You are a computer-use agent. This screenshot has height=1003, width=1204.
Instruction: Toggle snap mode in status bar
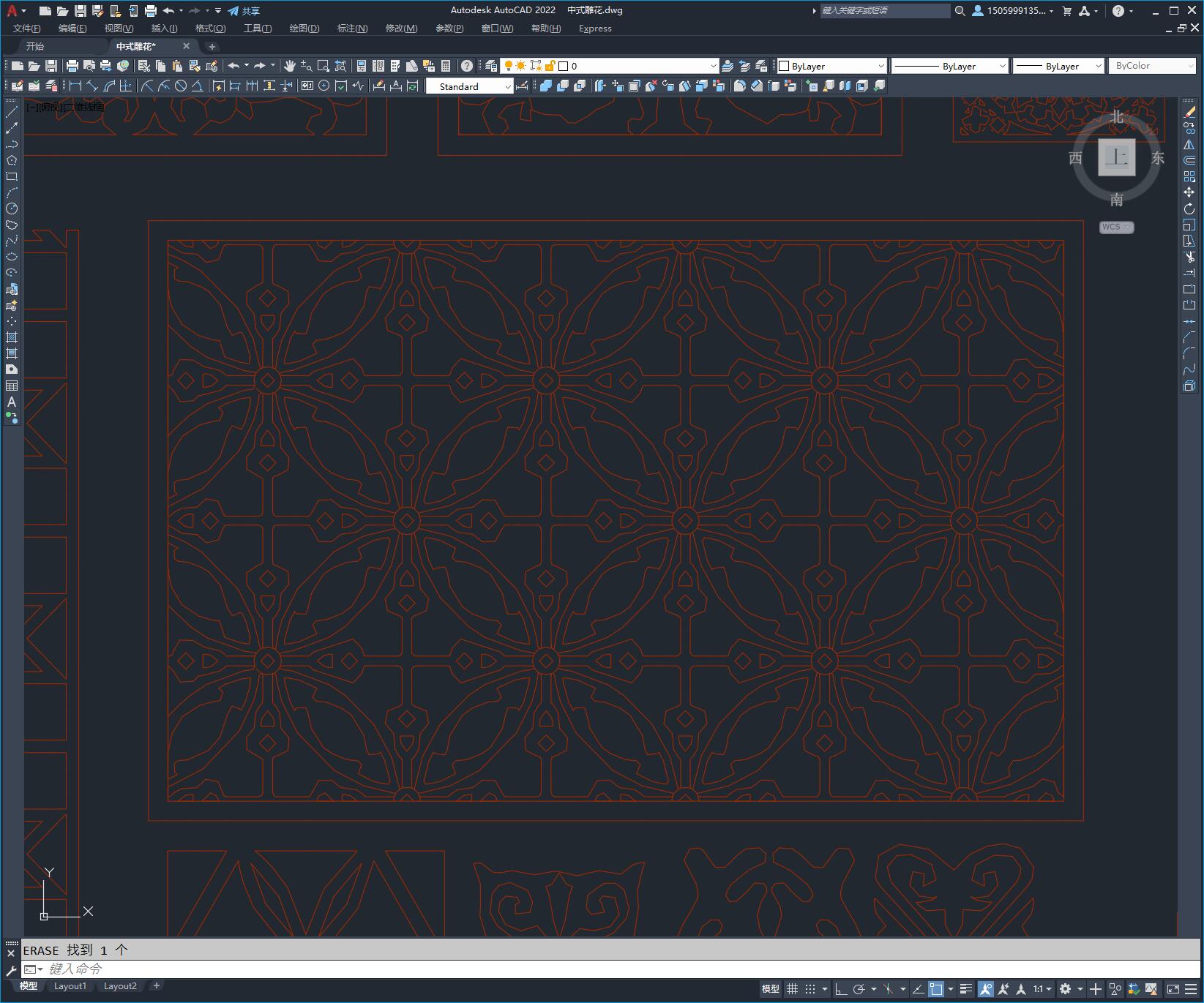(809, 989)
